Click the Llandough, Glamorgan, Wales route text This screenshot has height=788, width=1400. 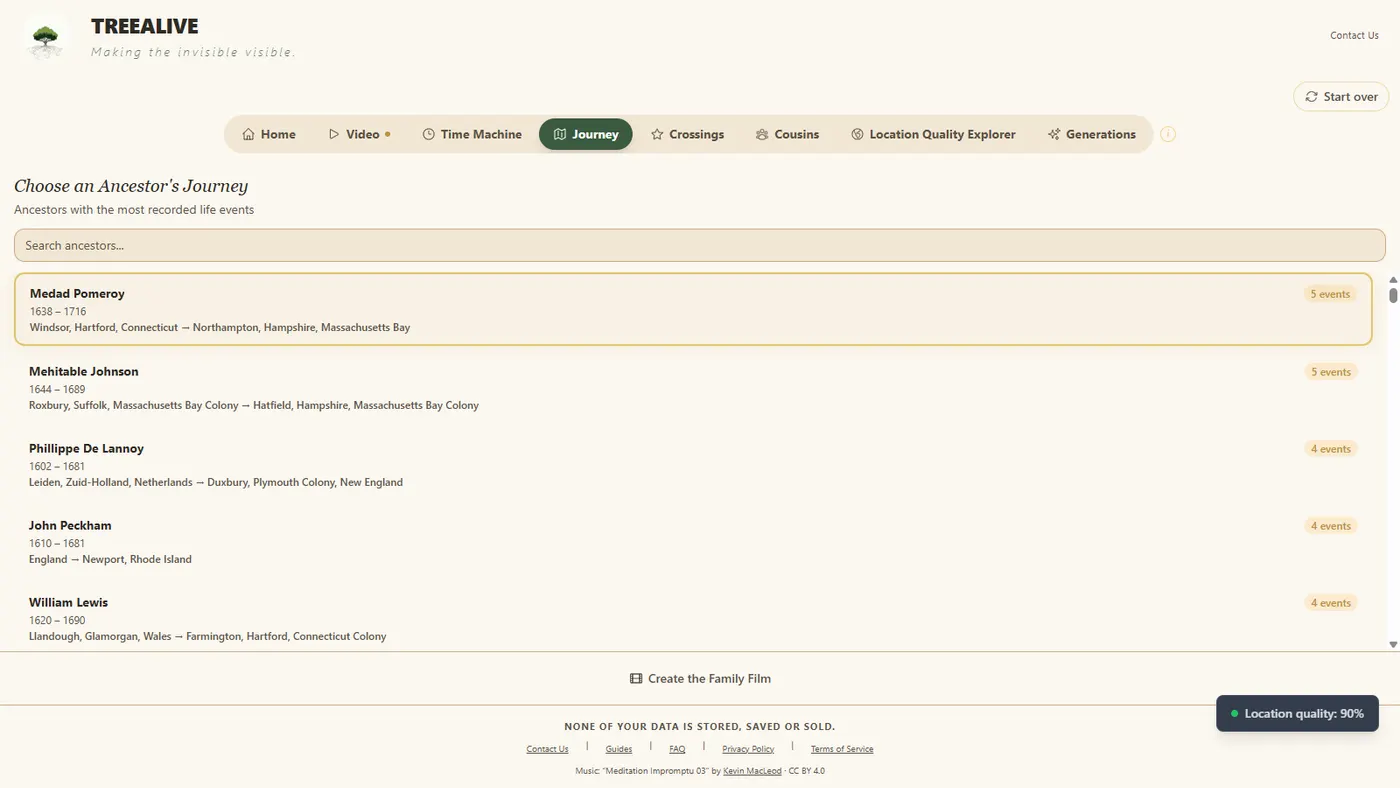coord(207,636)
